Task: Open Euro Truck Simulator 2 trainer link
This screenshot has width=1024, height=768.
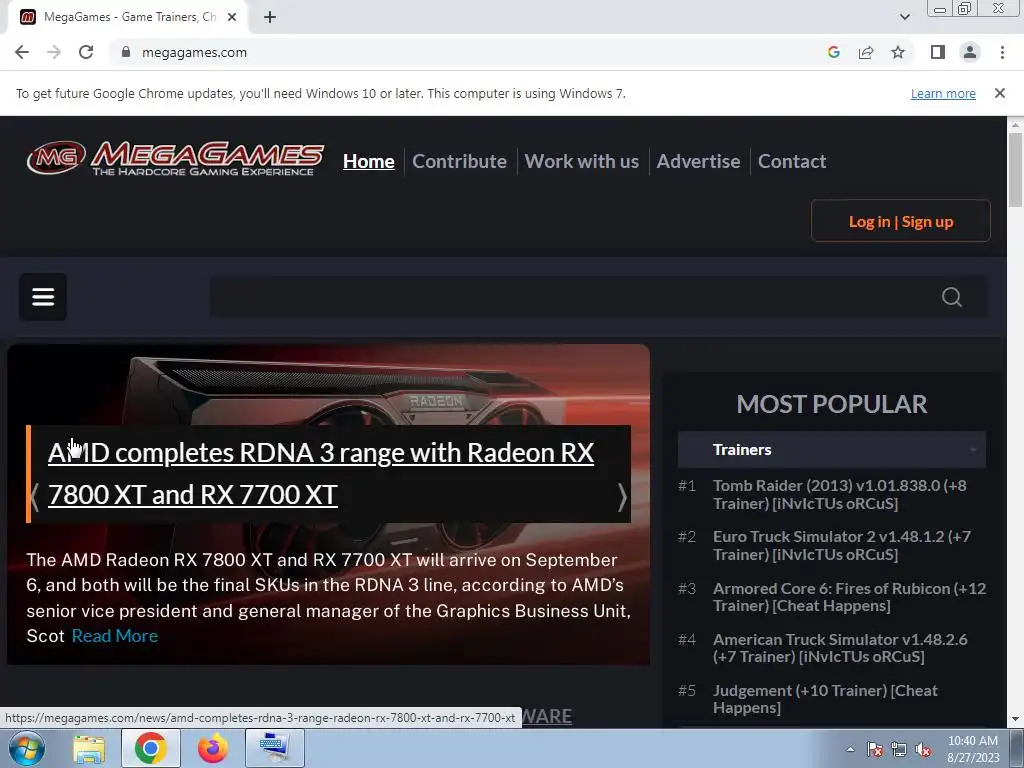Action: point(841,545)
